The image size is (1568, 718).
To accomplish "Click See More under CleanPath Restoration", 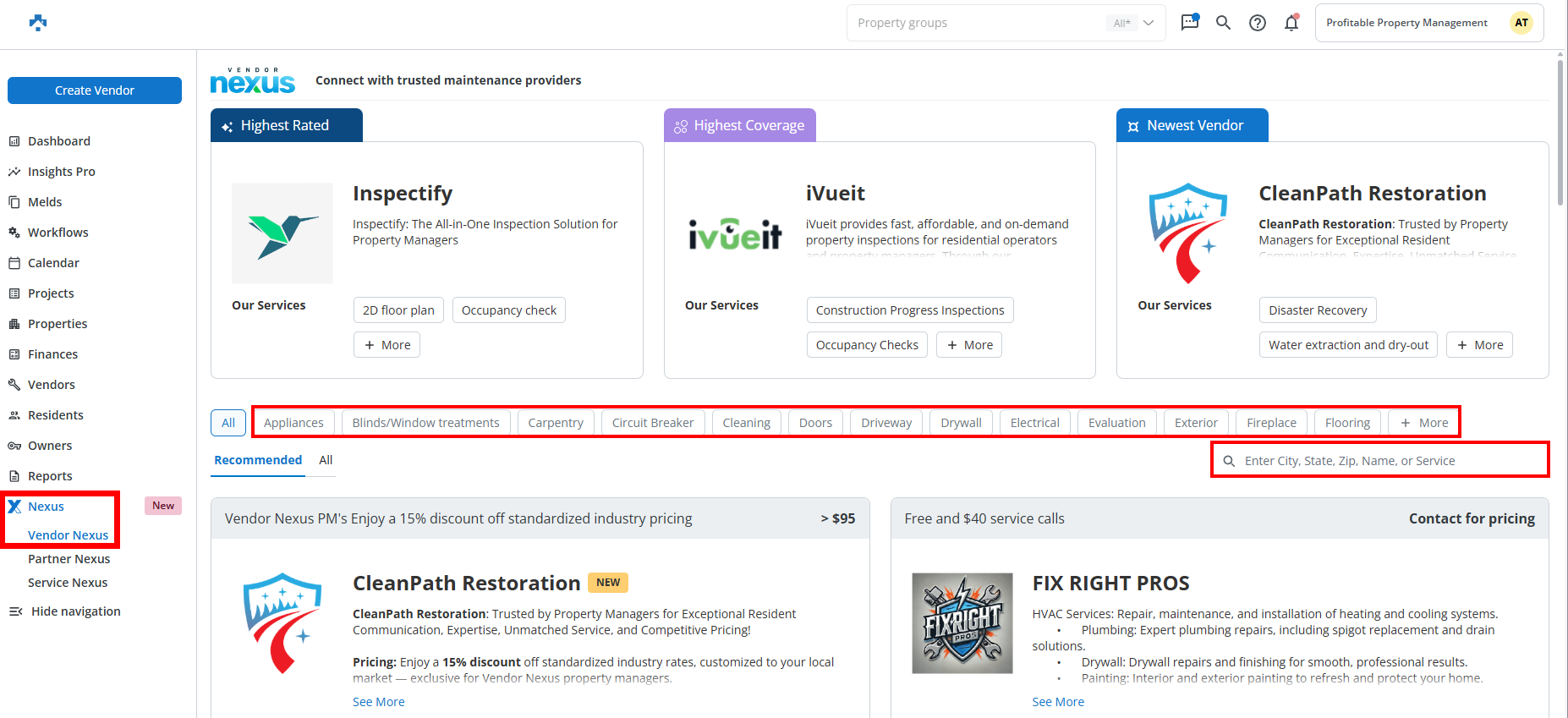I will 378,702.
